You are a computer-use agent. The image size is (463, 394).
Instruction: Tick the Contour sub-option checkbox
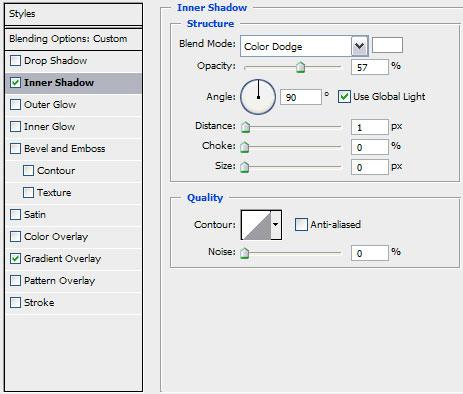point(28,171)
